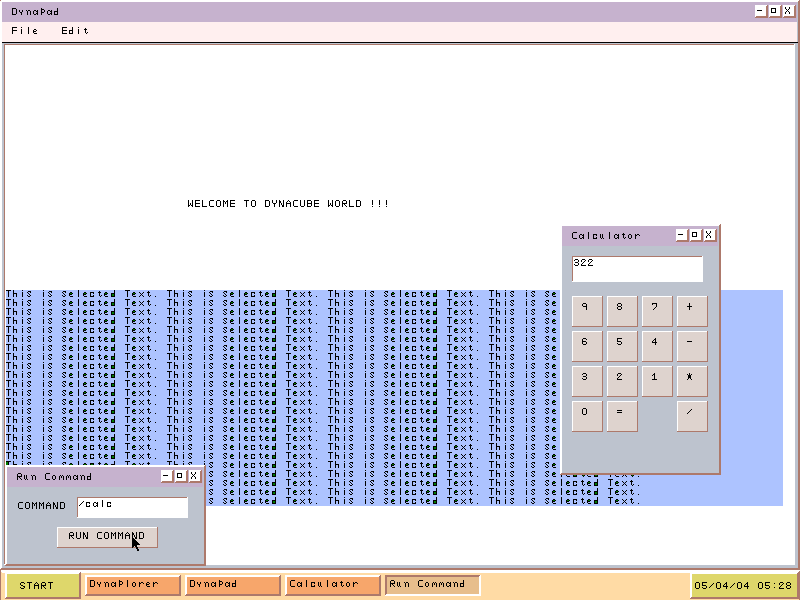Click the Calculator display field showing 322
800x600 pixels.
coord(637,268)
